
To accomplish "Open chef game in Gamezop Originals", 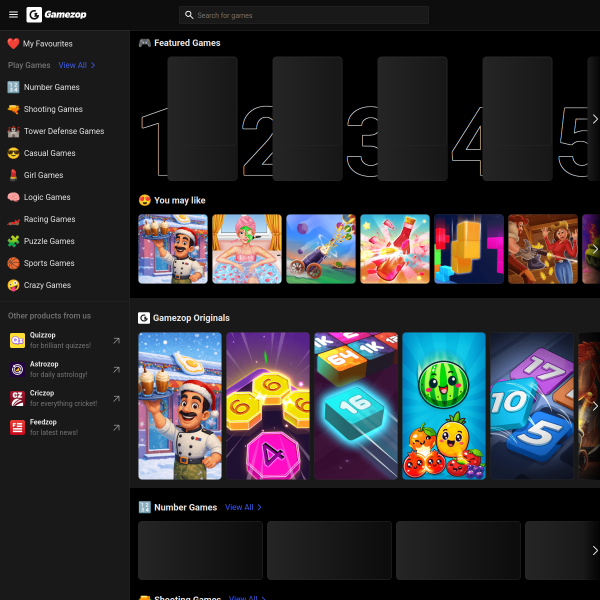I will pos(180,406).
